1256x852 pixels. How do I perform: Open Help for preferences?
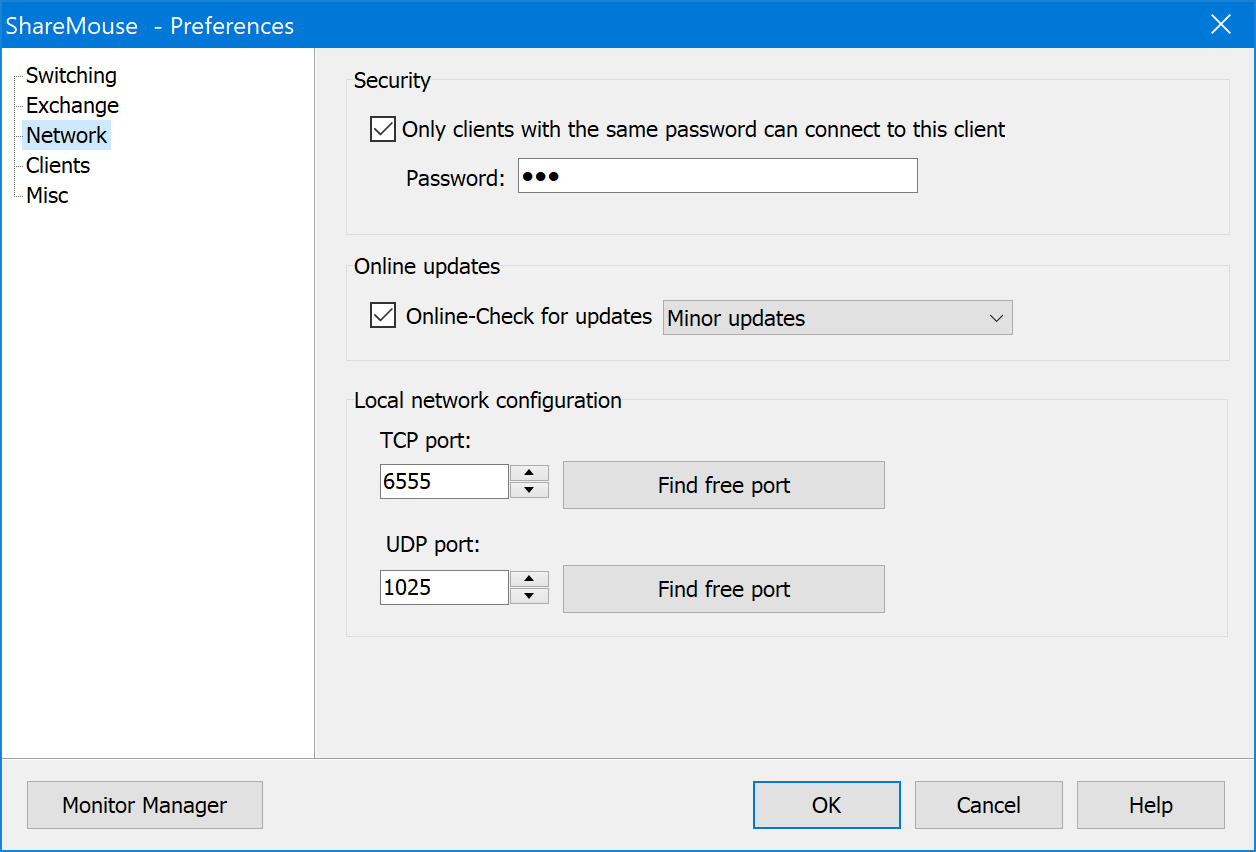1150,805
